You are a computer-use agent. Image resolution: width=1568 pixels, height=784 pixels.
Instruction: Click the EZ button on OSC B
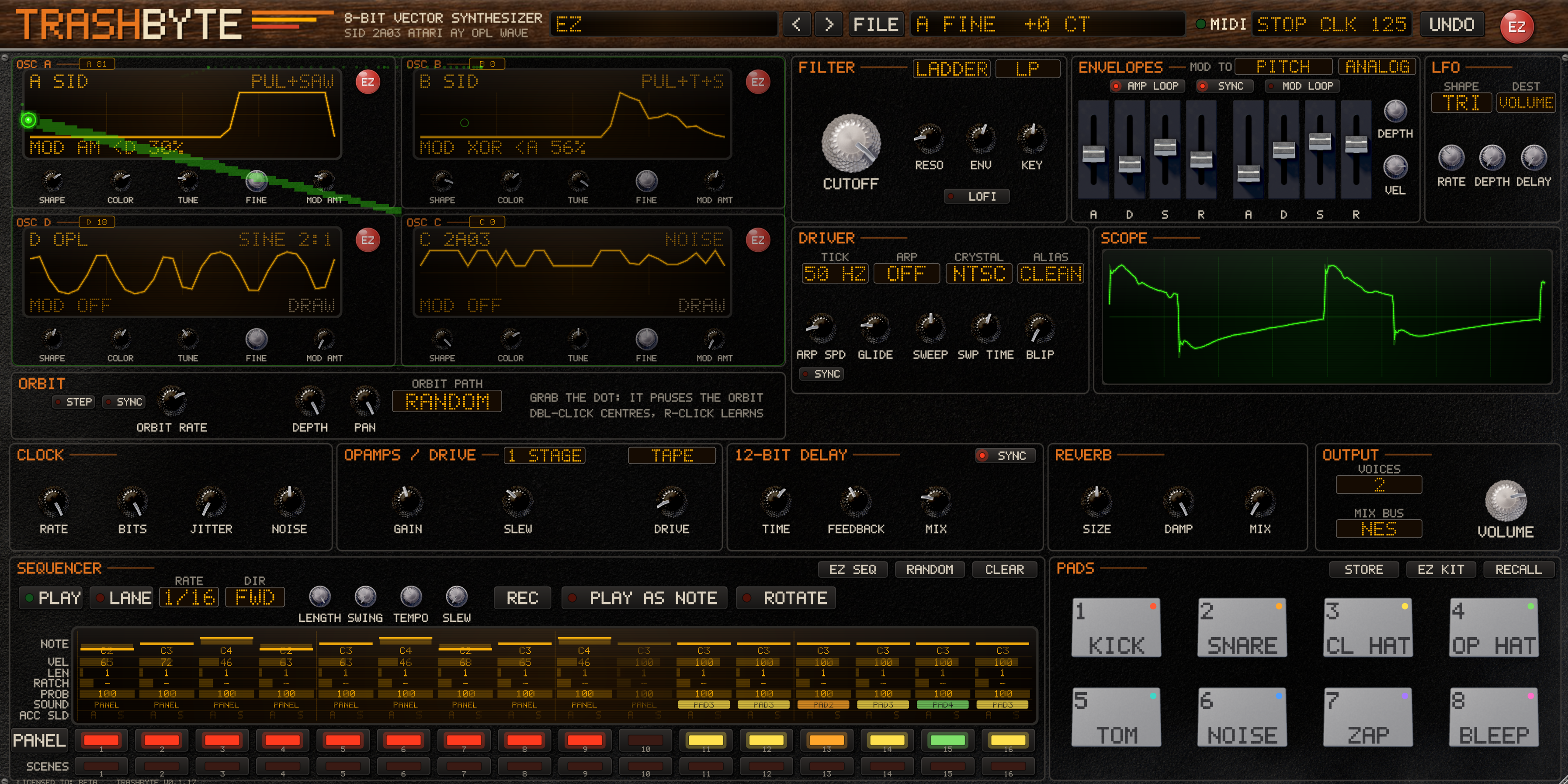[x=758, y=82]
